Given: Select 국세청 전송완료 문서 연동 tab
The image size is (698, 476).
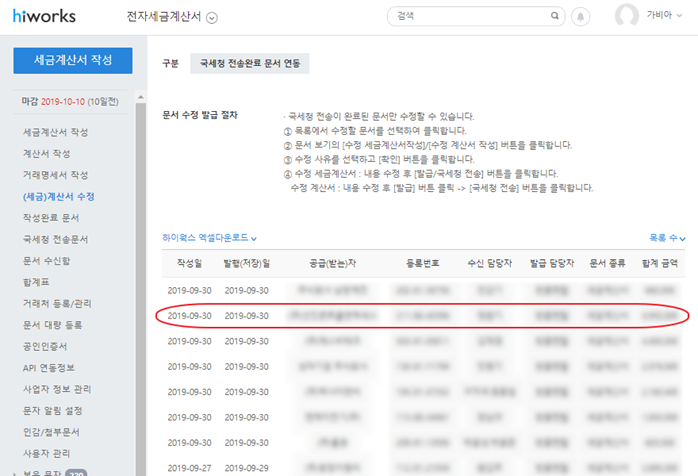Looking at the screenshot, I should pos(249,63).
